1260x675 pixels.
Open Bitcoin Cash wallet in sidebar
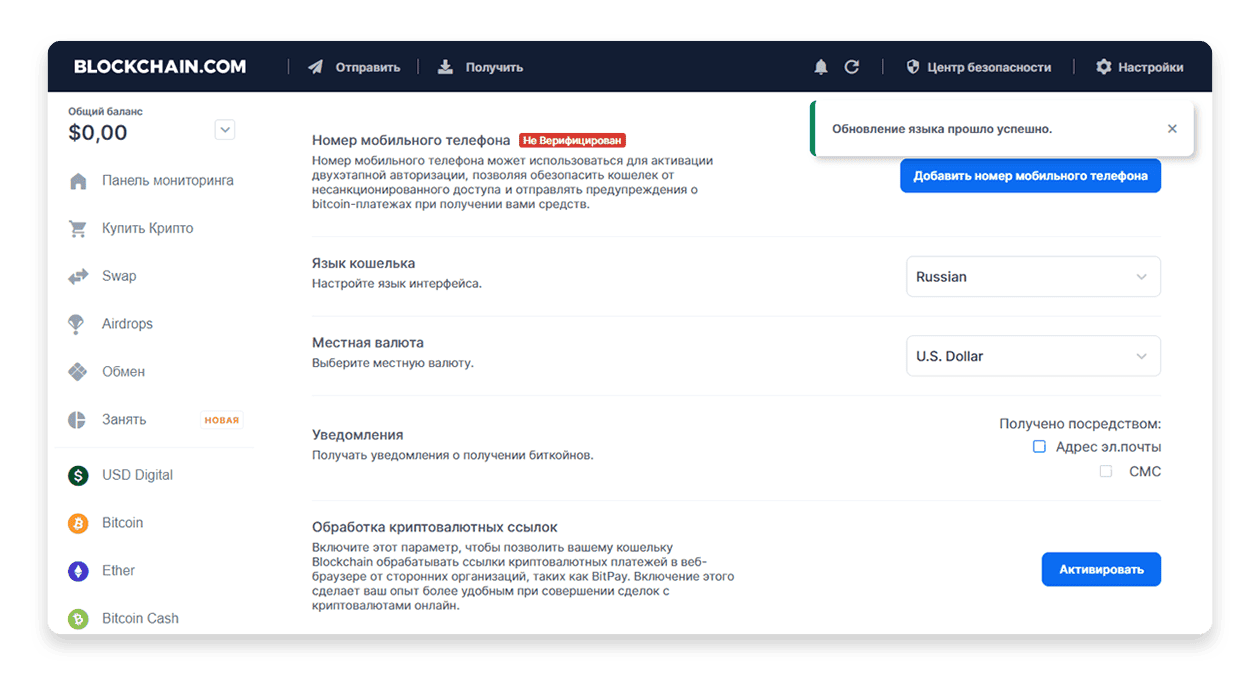coord(140,619)
